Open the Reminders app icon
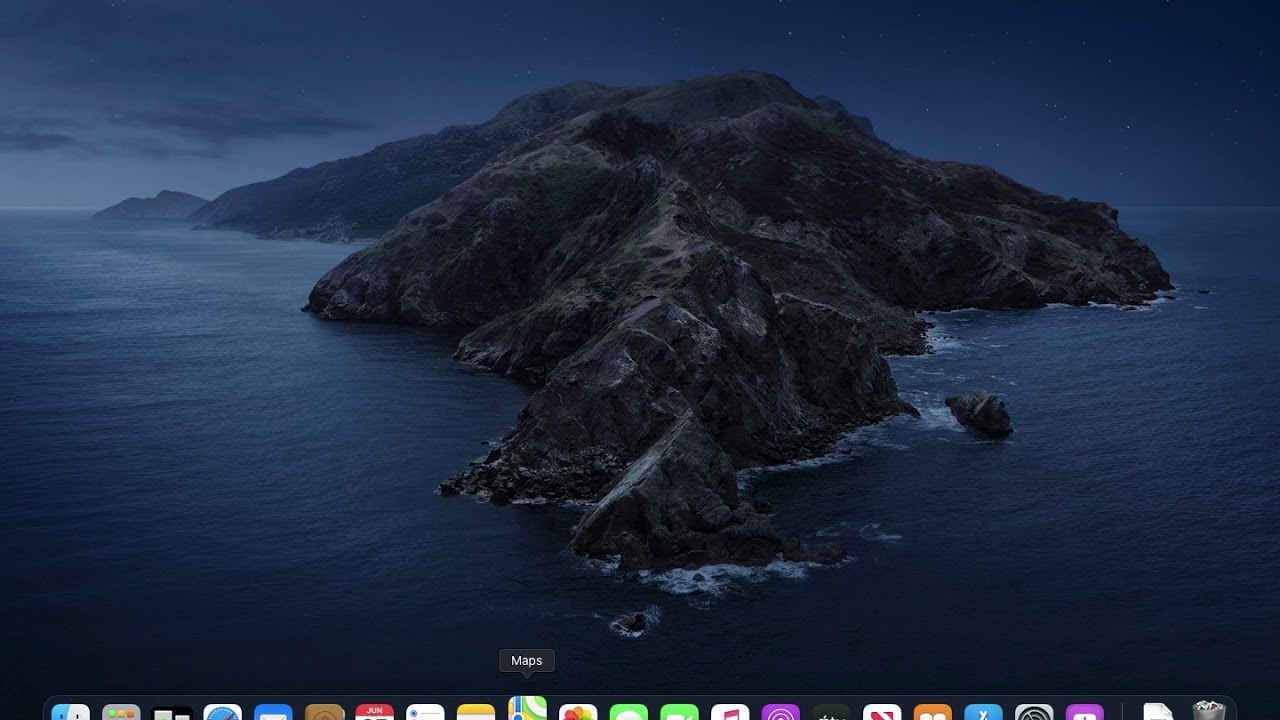1280x720 pixels. (425, 712)
